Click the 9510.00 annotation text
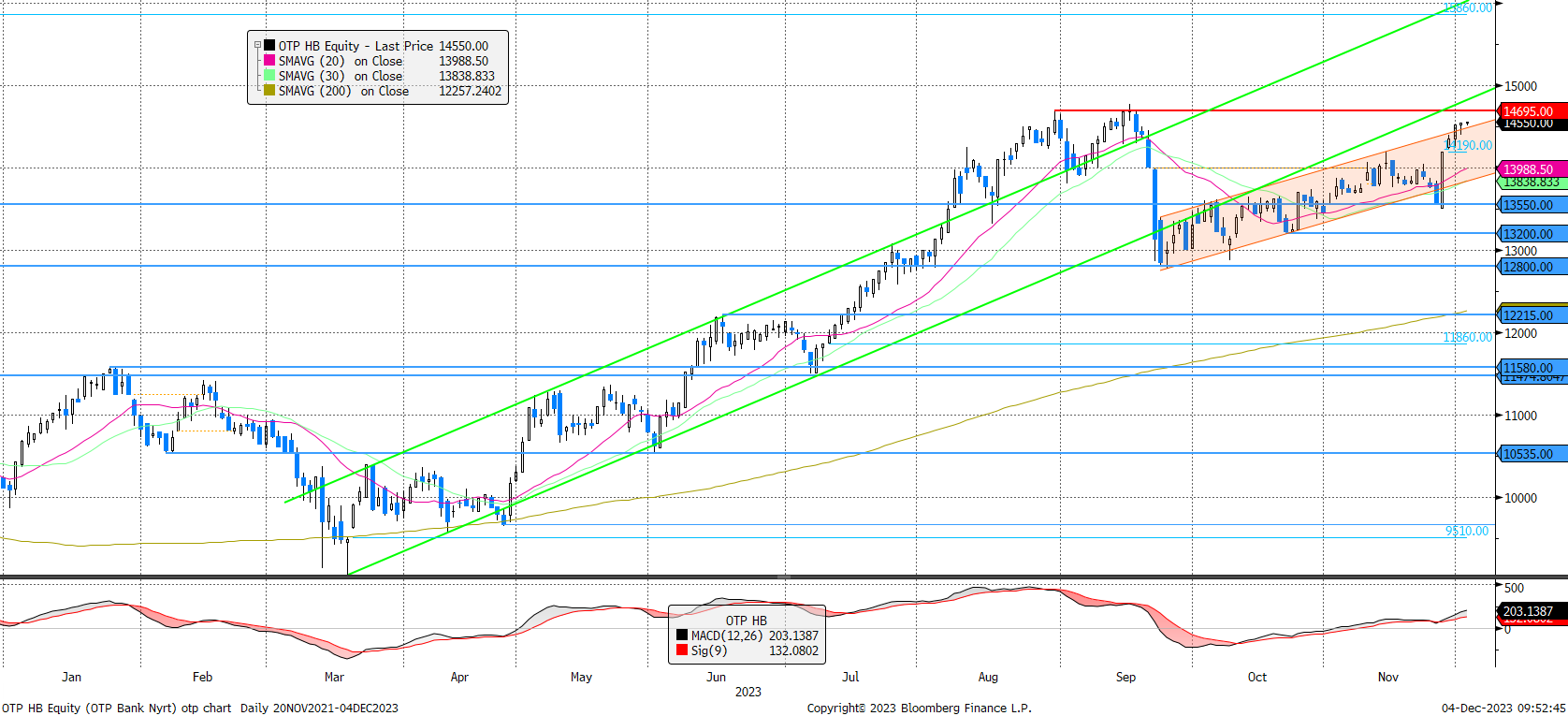The width and height of the screenshot is (1568, 716). pyautogui.click(x=1467, y=531)
